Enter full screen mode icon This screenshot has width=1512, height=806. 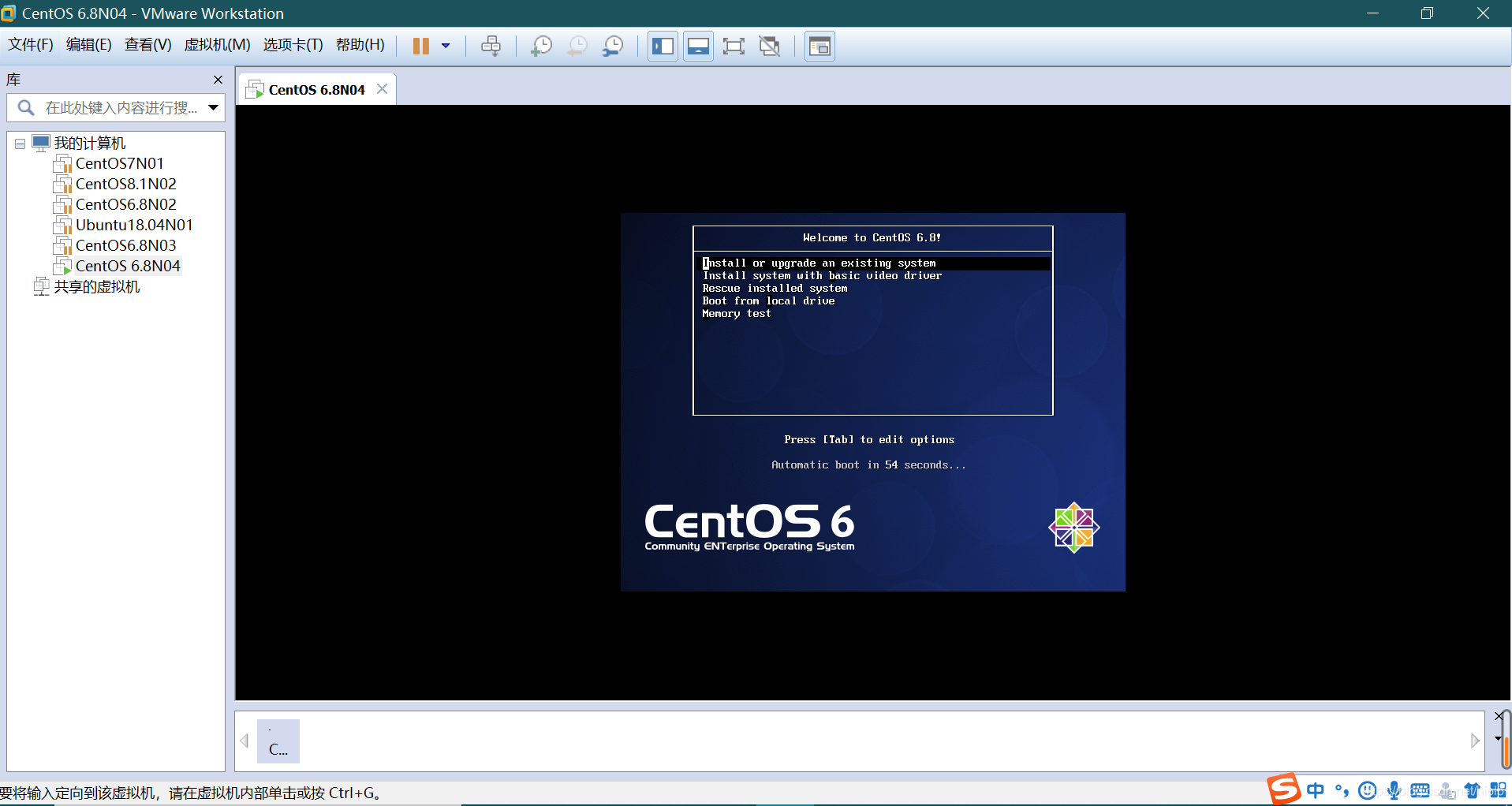[734, 46]
